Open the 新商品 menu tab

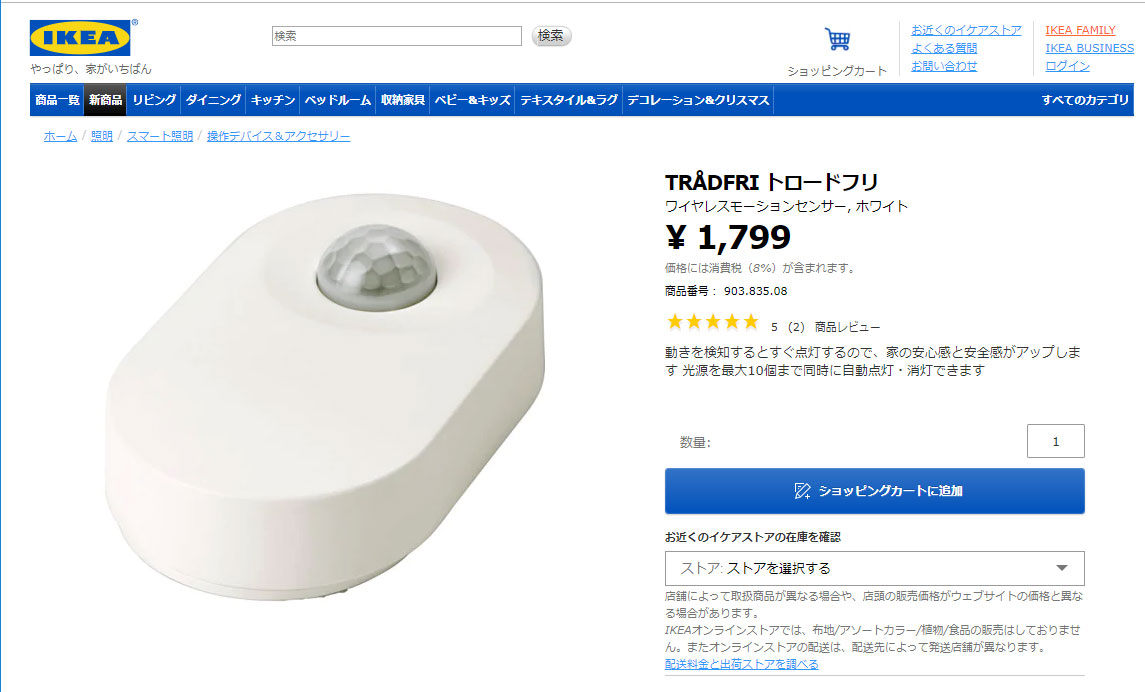click(105, 100)
